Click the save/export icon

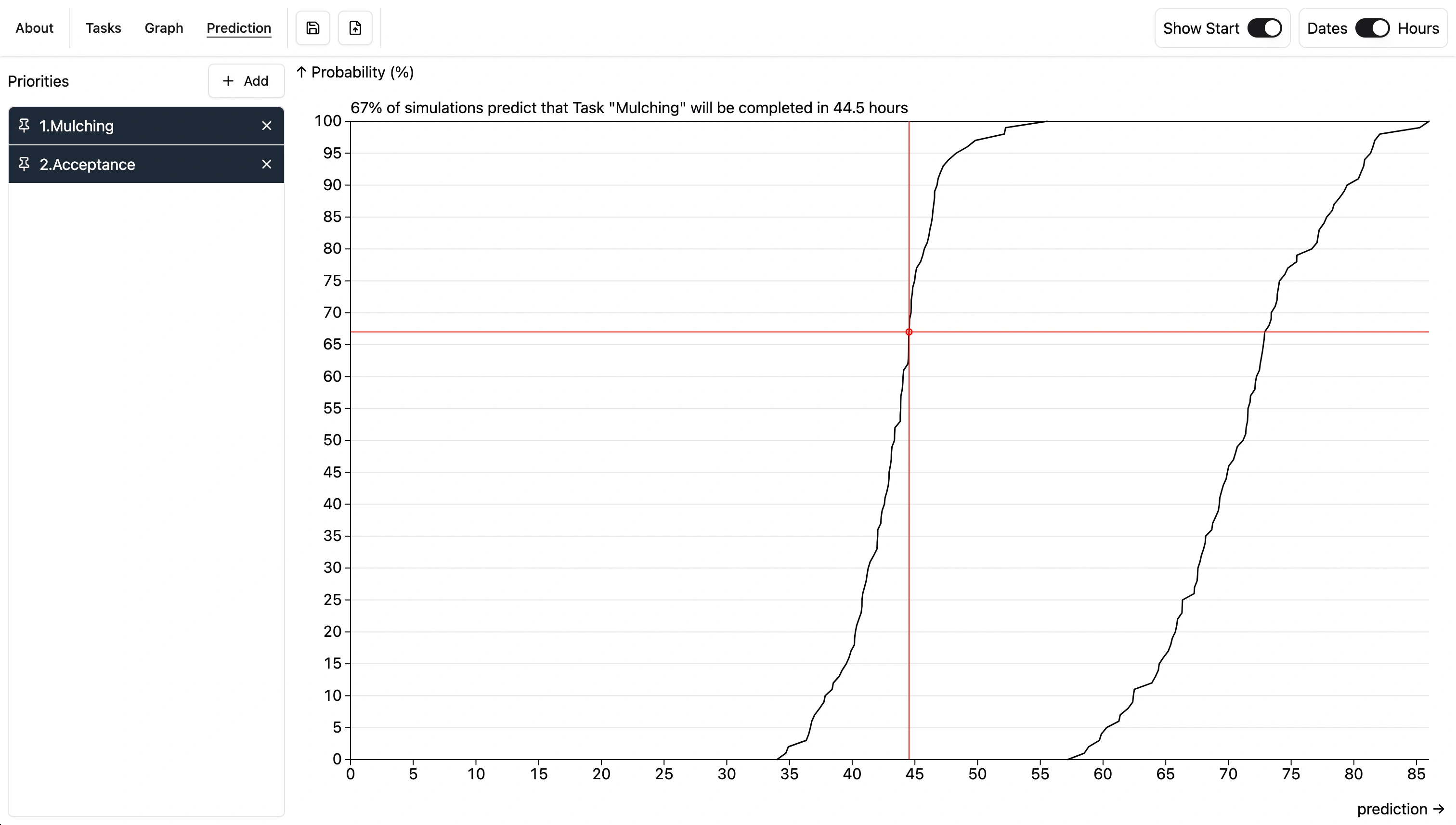(x=313, y=27)
